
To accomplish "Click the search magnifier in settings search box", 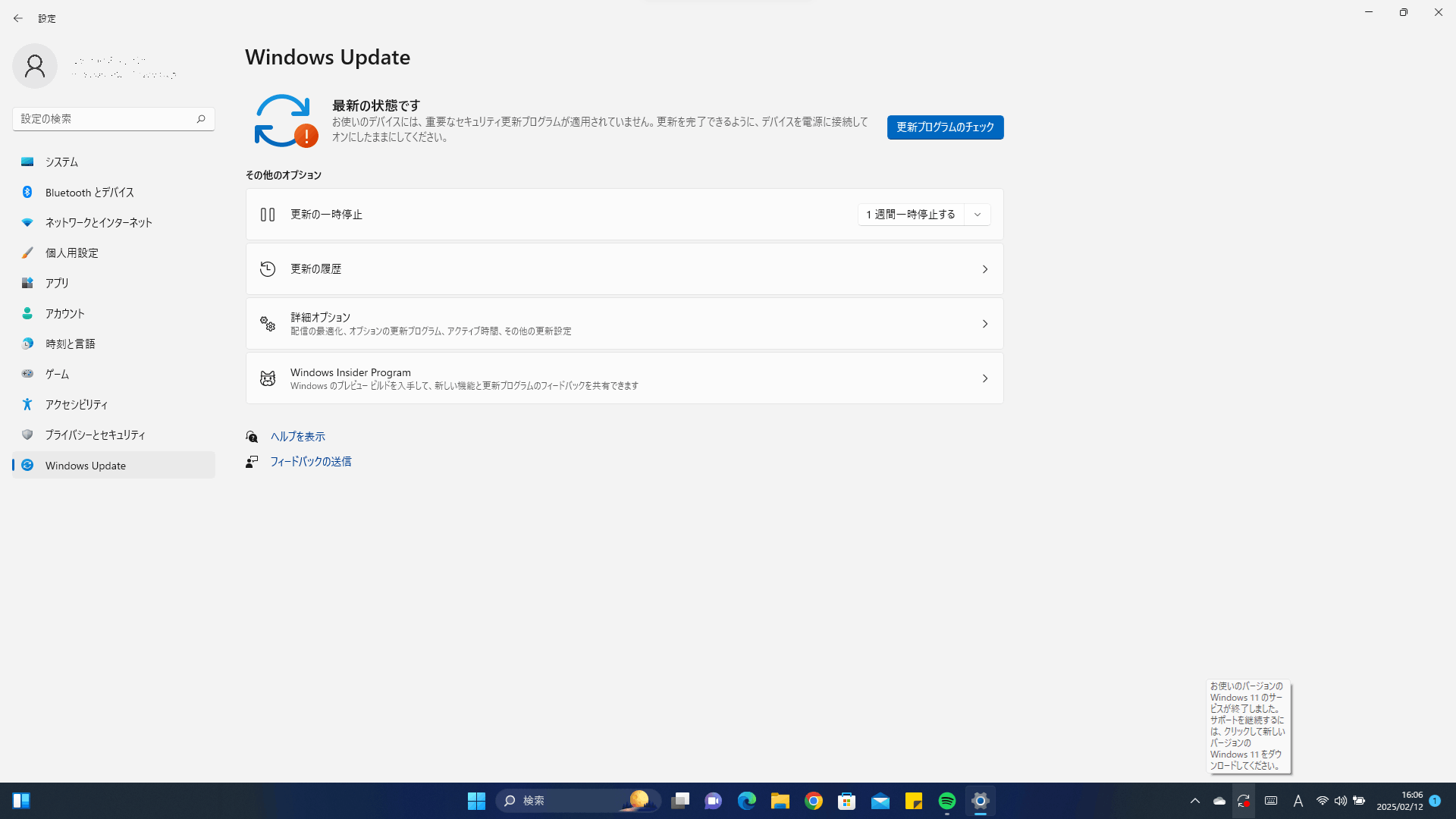I will pyautogui.click(x=201, y=119).
